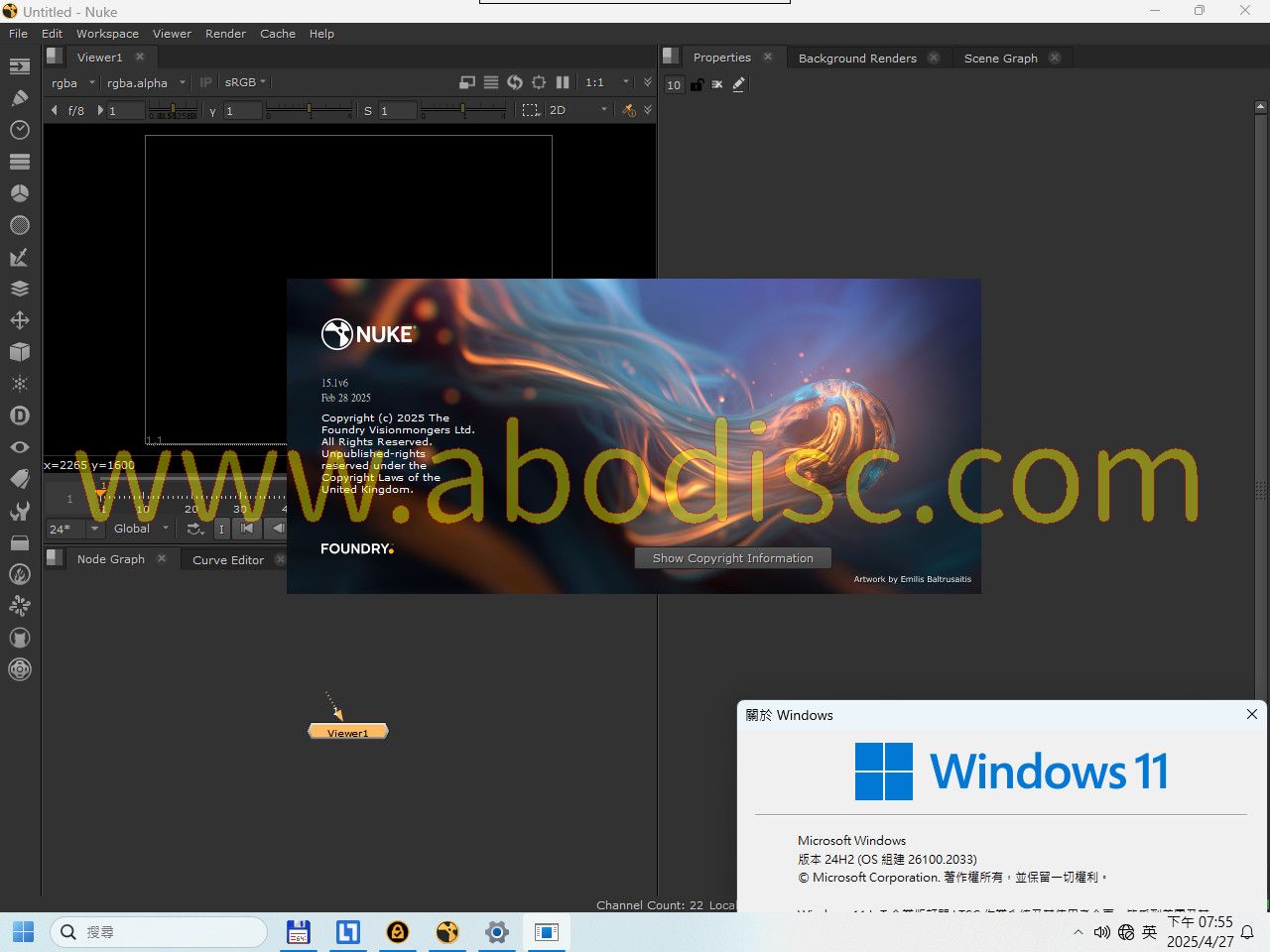Screen dimensions: 1270x952
Task: Pause the Viewer updates
Action: tap(563, 82)
